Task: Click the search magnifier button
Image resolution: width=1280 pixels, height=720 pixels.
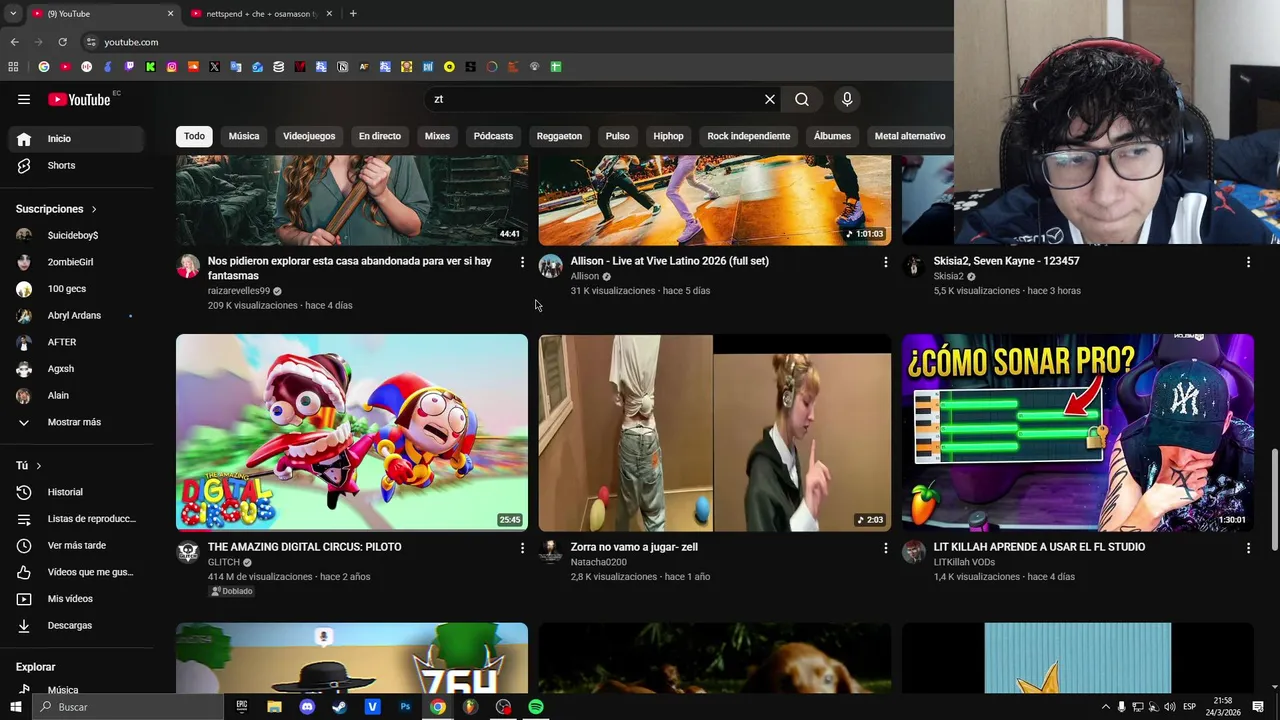Action: (x=802, y=99)
